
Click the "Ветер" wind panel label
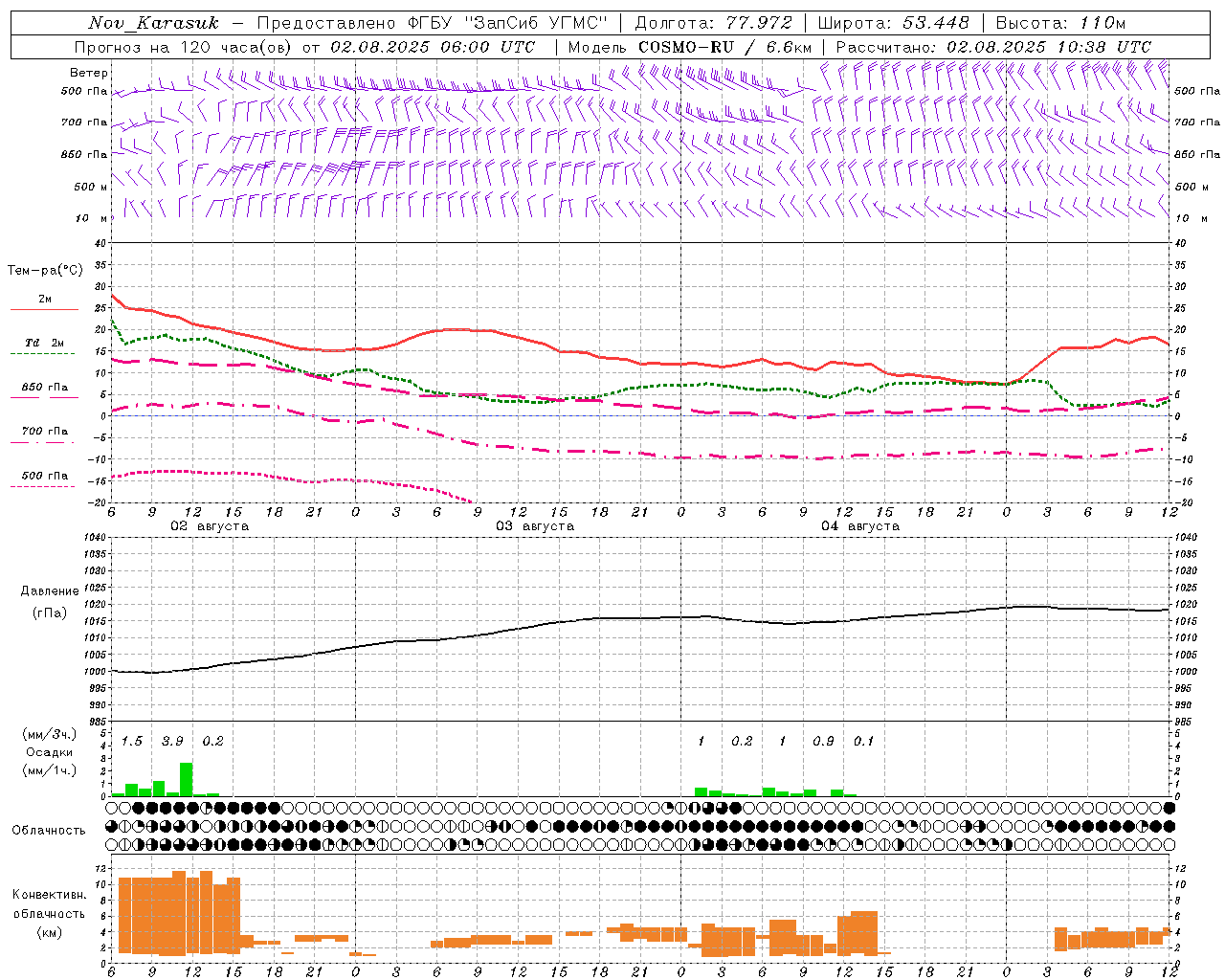pyautogui.click(x=89, y=73)
